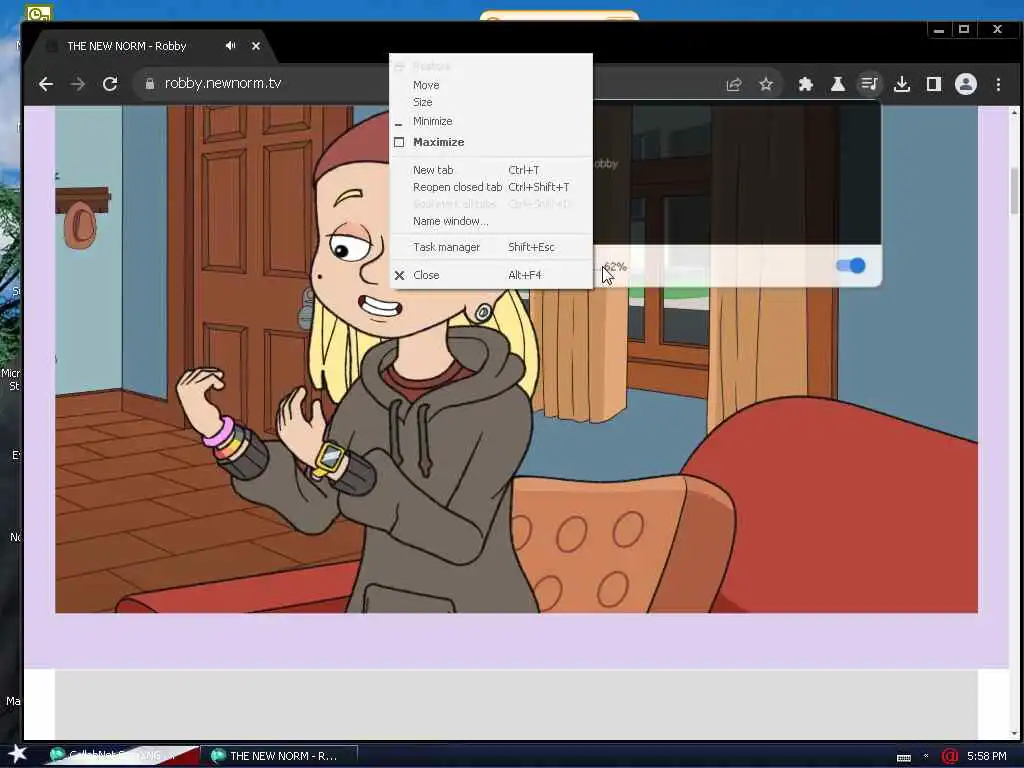Open the Extensions puzzle icon
Image resolution: width=1024 pixels, height=768 pixels.
806,84
